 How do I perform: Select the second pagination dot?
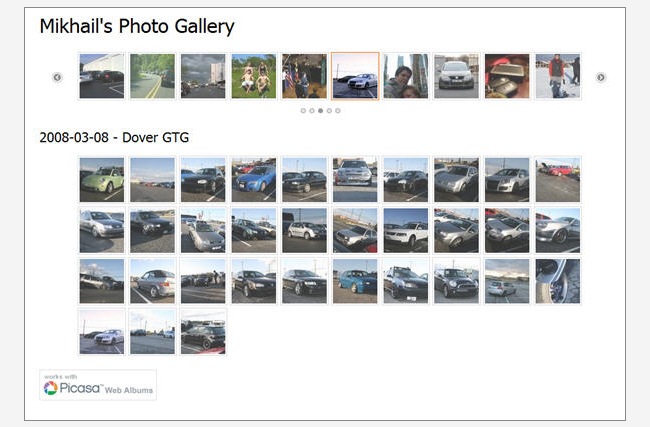click(x=312, y=111)
